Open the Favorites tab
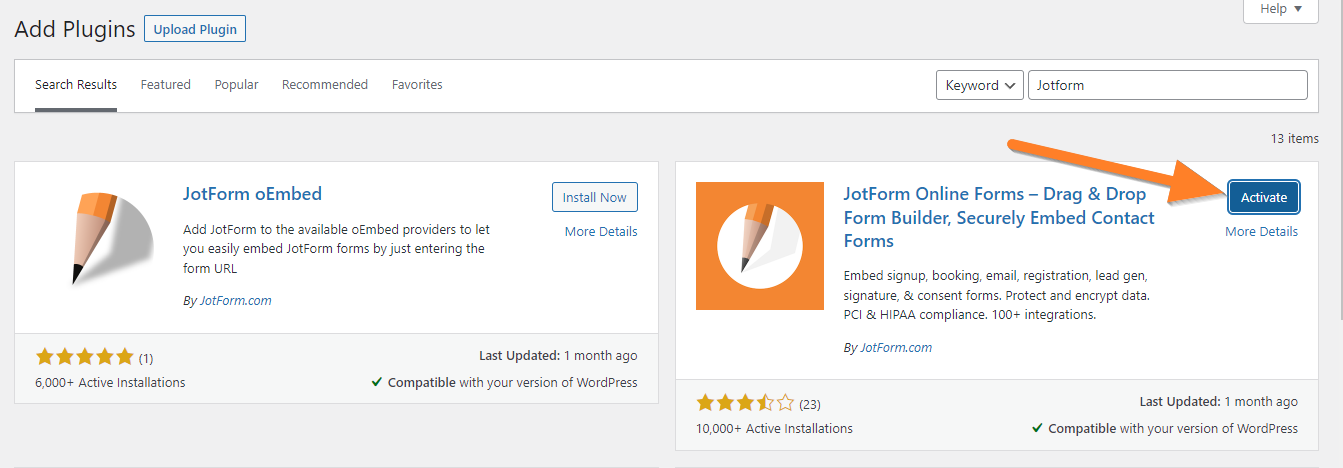This screenshot has width=1343, height=468. point(417,85)
